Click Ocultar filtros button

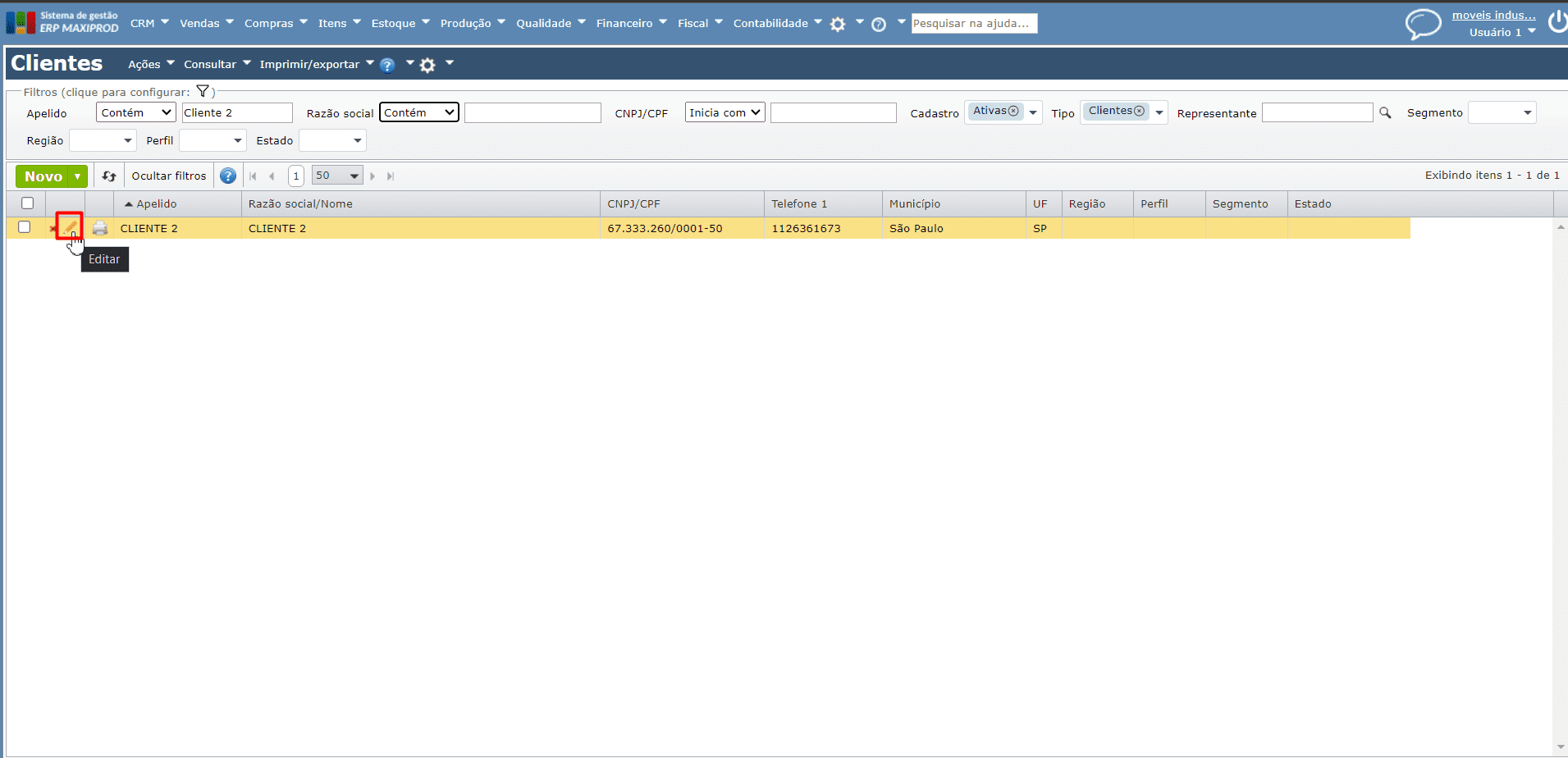click(x=169, y=176)
